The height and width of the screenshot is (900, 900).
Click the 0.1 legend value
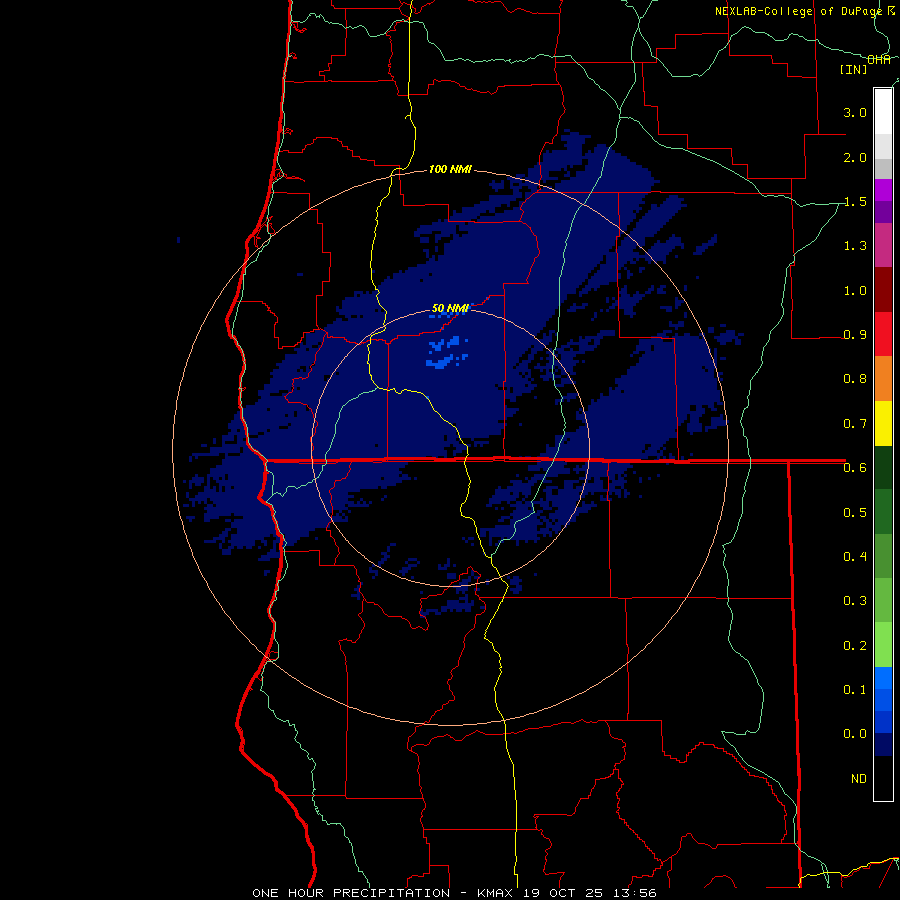tap(855, 690)
